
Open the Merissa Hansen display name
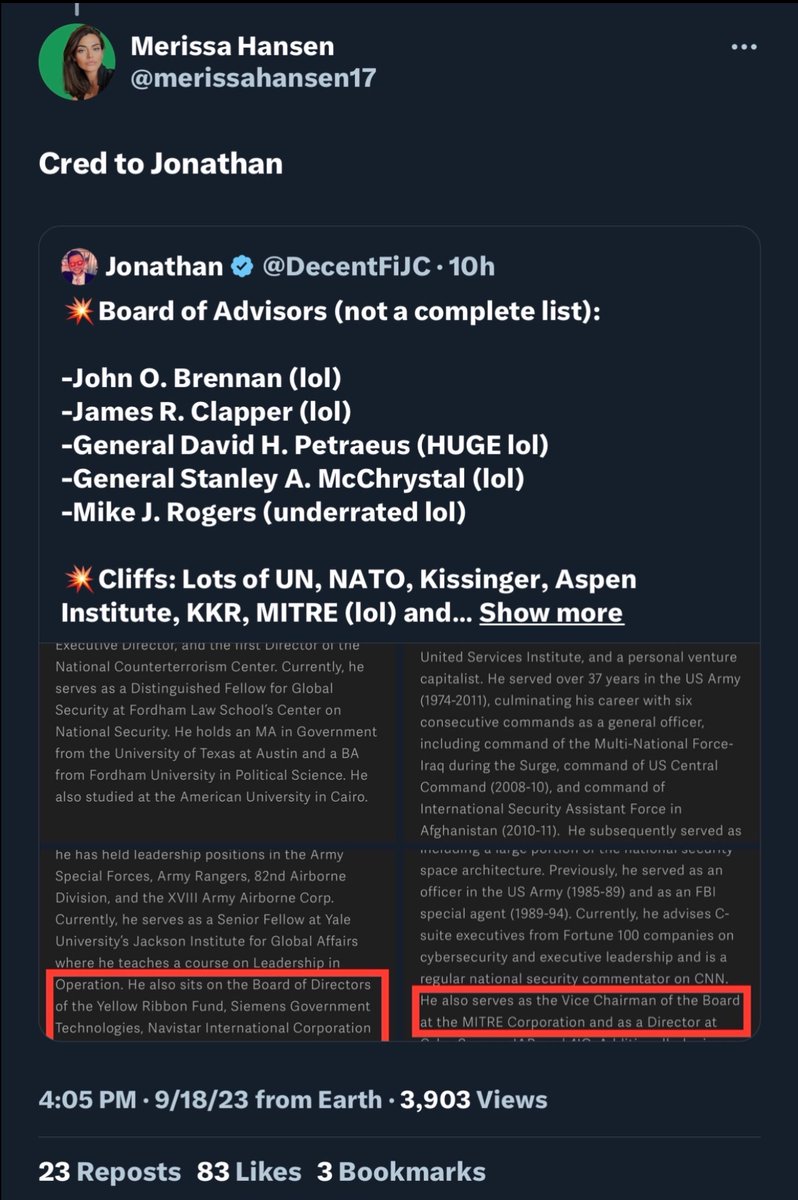click(x=232, y=46)
